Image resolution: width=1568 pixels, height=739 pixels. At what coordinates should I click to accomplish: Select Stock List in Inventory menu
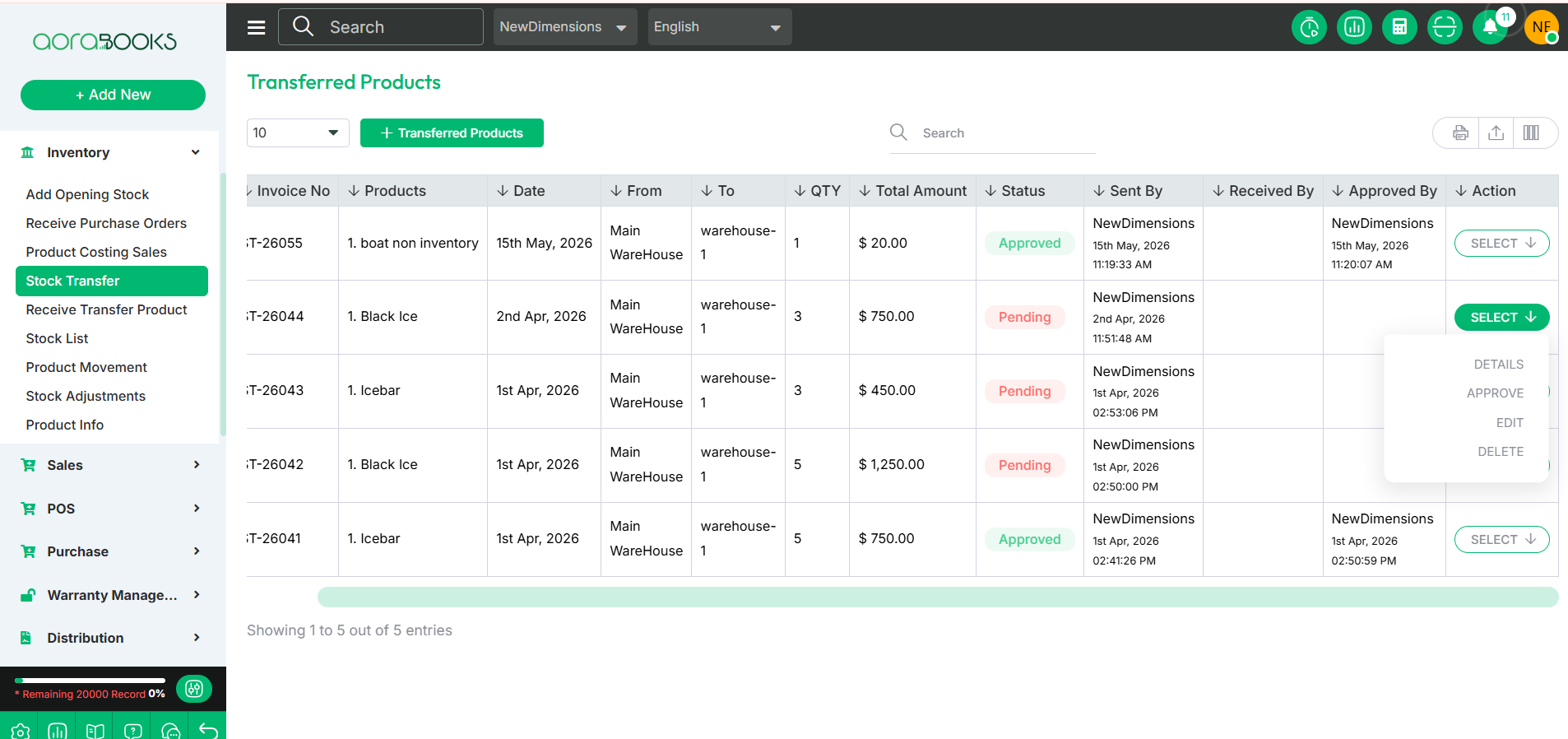click(x=57, y=338)
